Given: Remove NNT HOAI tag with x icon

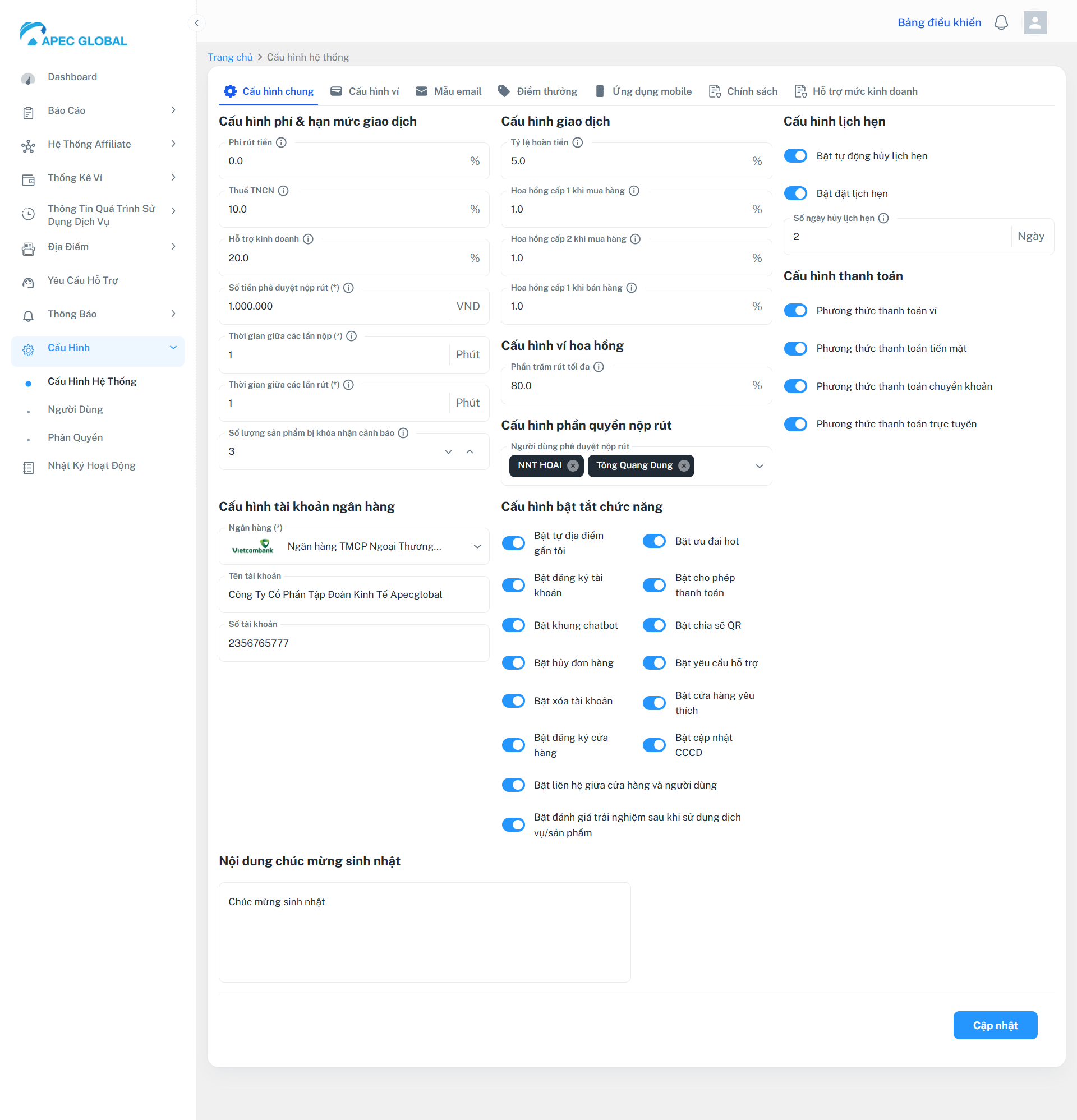Looking at the screenshot, I should click(573, 465).
